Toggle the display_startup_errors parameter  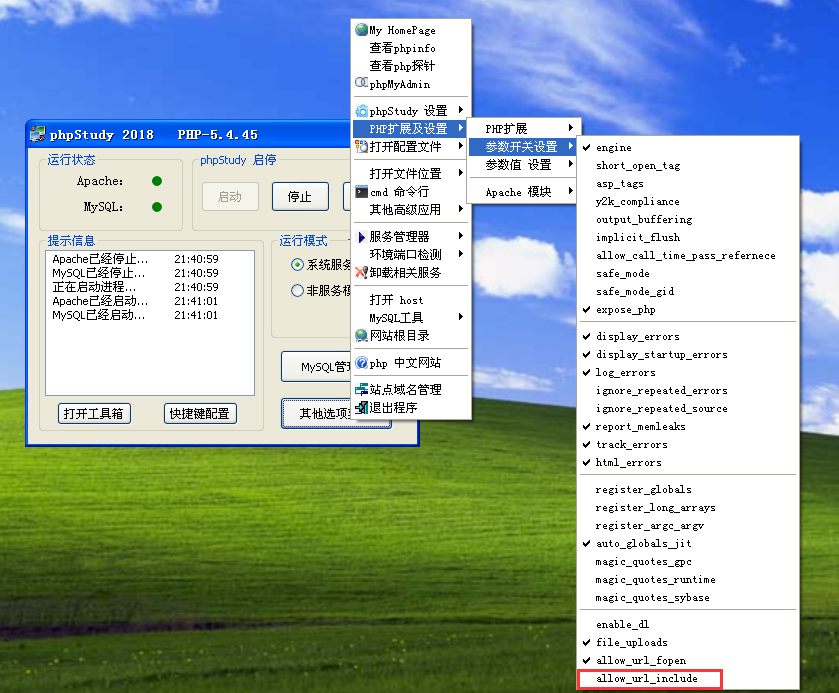pos(688,354)
